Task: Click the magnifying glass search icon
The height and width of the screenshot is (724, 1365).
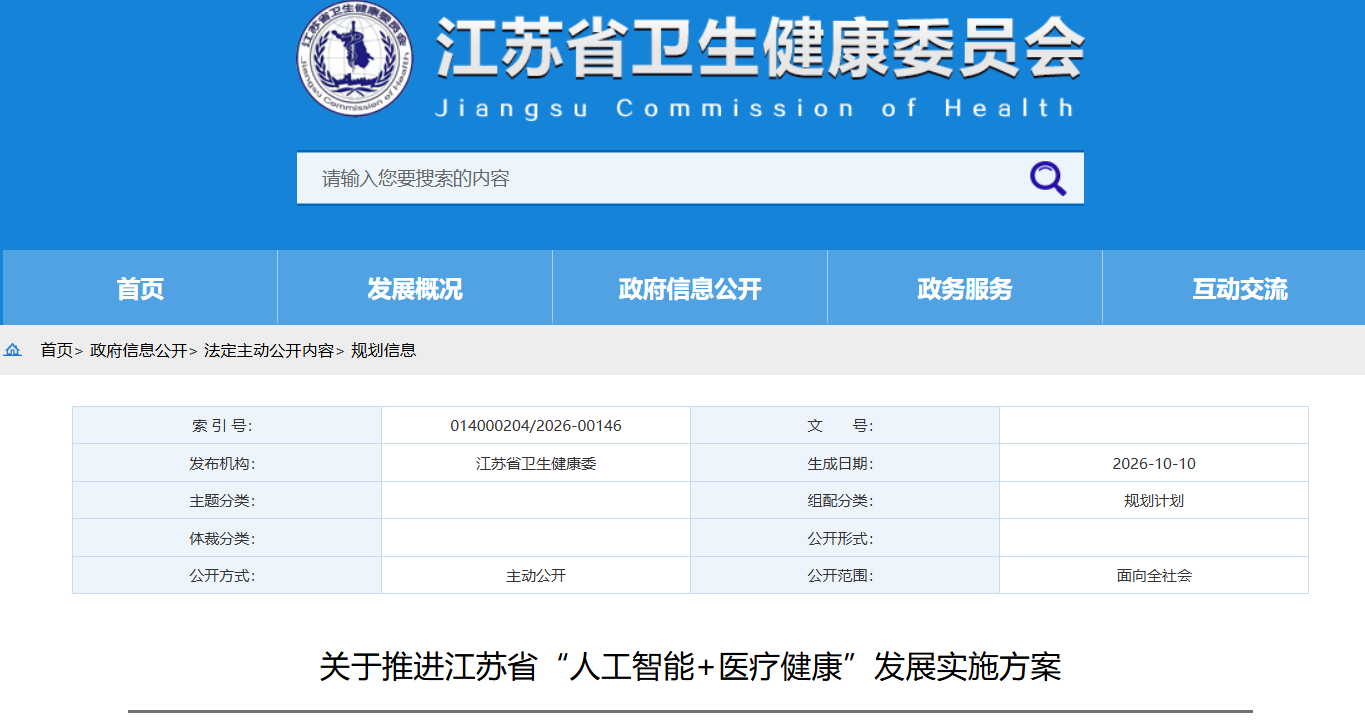Action: point(1048,179)
